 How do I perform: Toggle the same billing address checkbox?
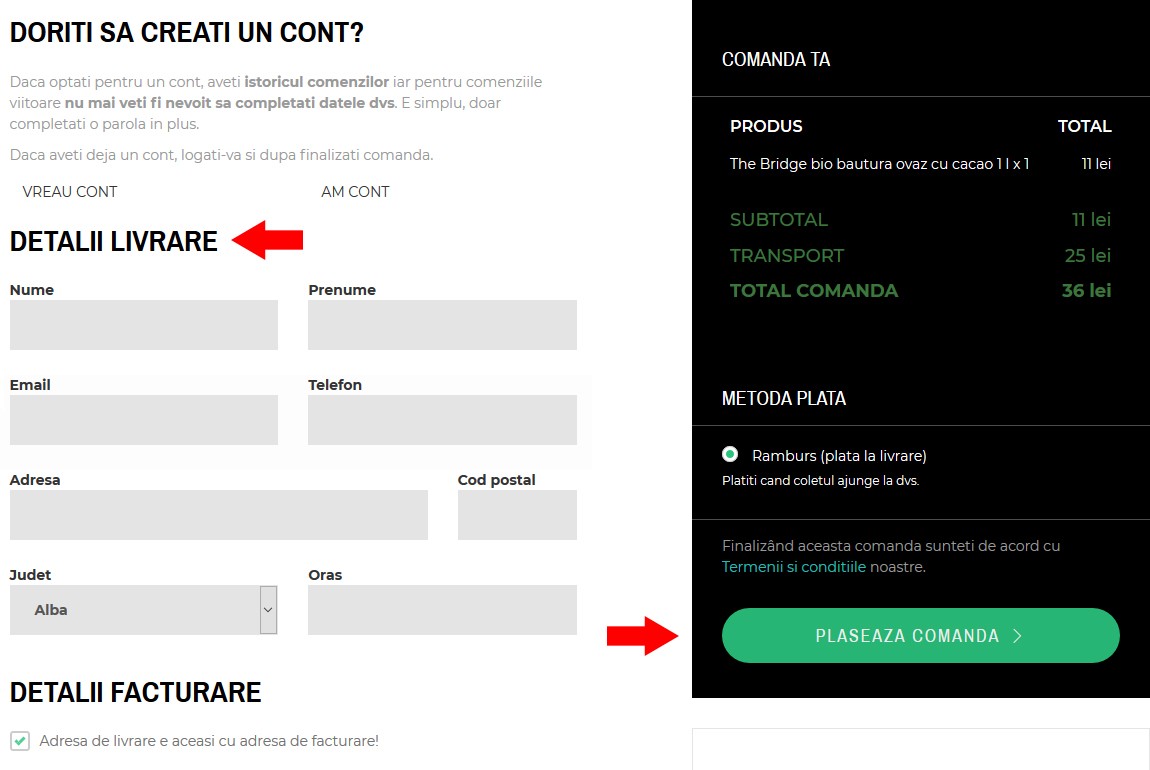click(20, 741)
